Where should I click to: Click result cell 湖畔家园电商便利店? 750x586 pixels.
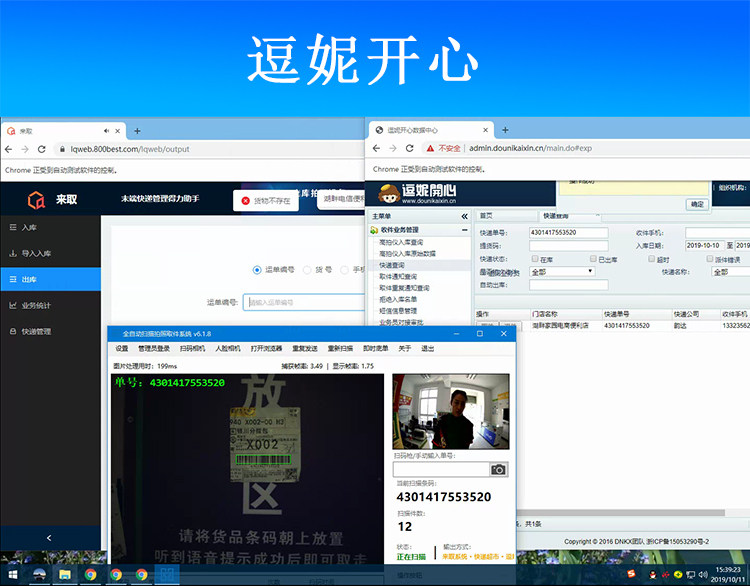[561, 326]
